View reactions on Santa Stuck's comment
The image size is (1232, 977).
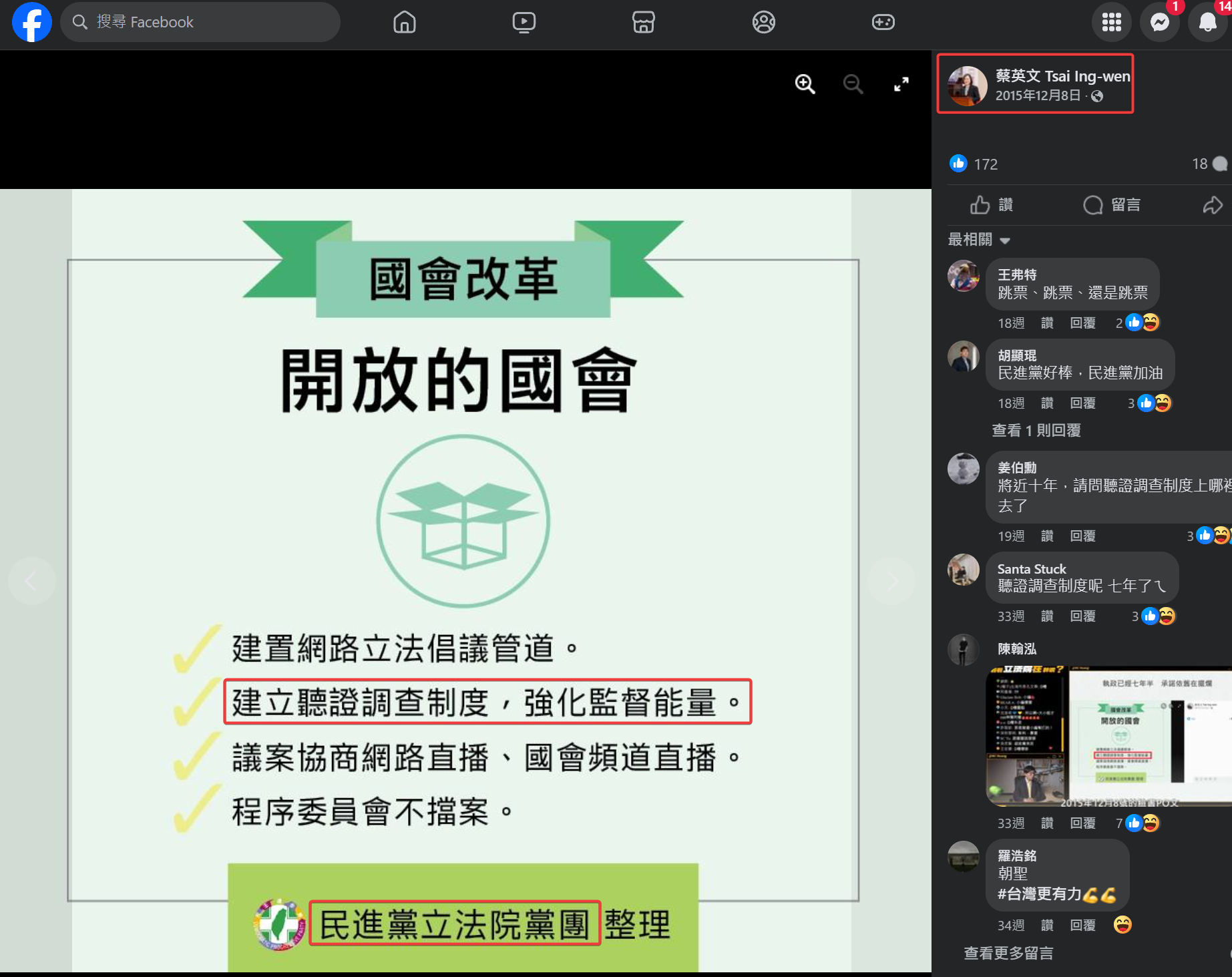click(1153, 616)
